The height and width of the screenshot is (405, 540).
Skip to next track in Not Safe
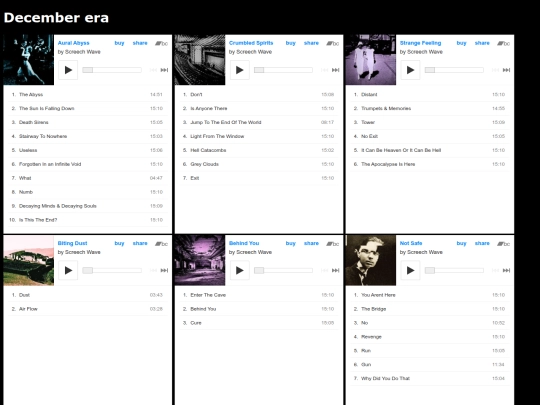pos(506,270)
